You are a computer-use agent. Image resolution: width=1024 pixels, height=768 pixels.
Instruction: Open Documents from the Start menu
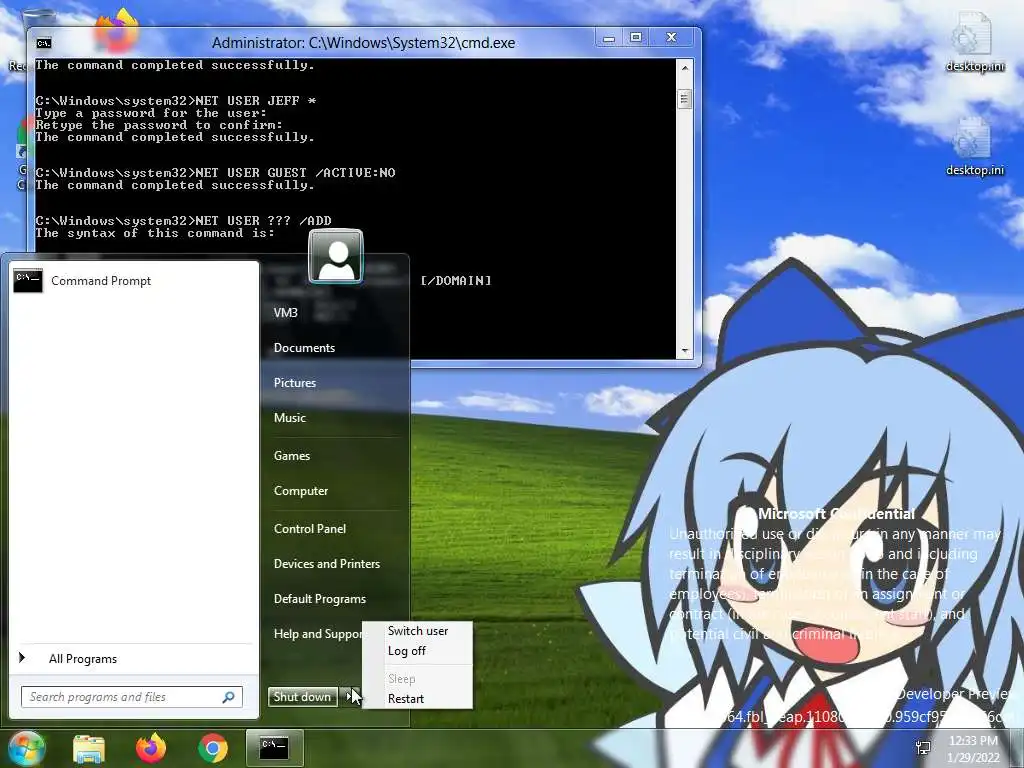(x=304, y=348)
